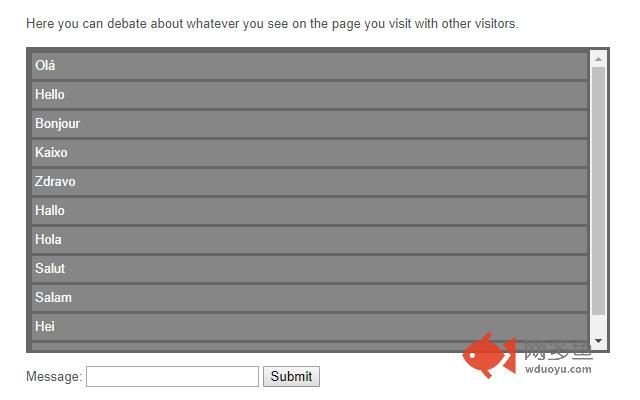Image resolution: width=640 pixels, height=400 pixels.
Task: Click the scroll up arrow in chat list
Action: 599,58
